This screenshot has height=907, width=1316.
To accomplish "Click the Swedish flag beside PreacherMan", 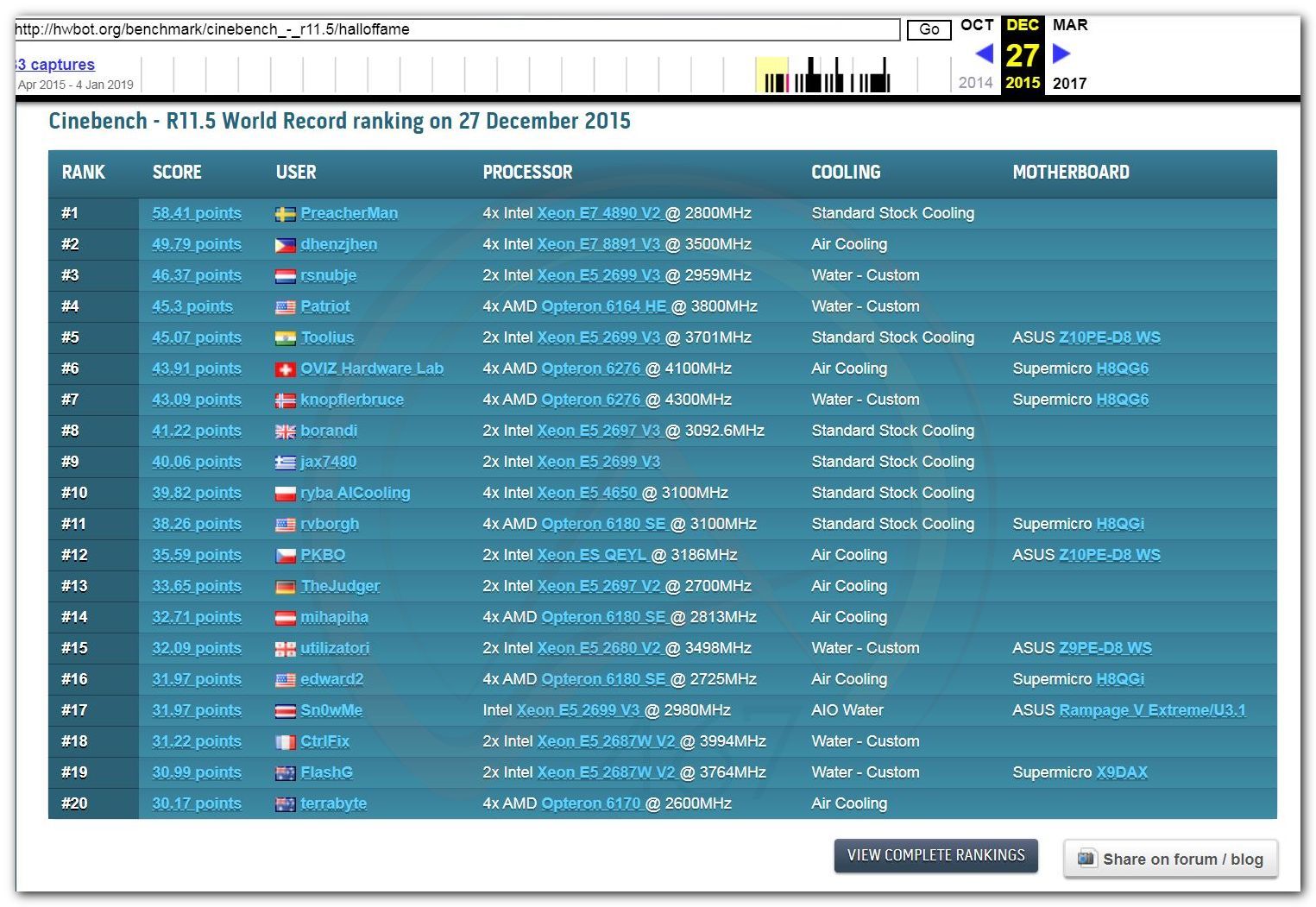I will point(285,214).
